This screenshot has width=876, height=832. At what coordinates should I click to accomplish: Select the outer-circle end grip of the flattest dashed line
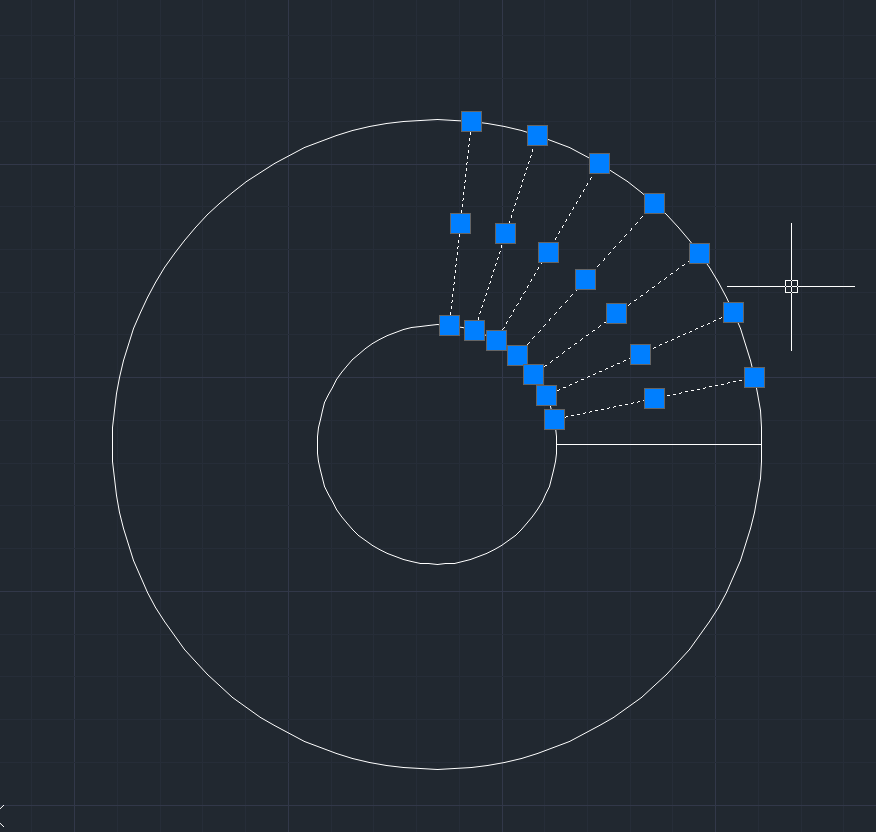tap(754, 378)
